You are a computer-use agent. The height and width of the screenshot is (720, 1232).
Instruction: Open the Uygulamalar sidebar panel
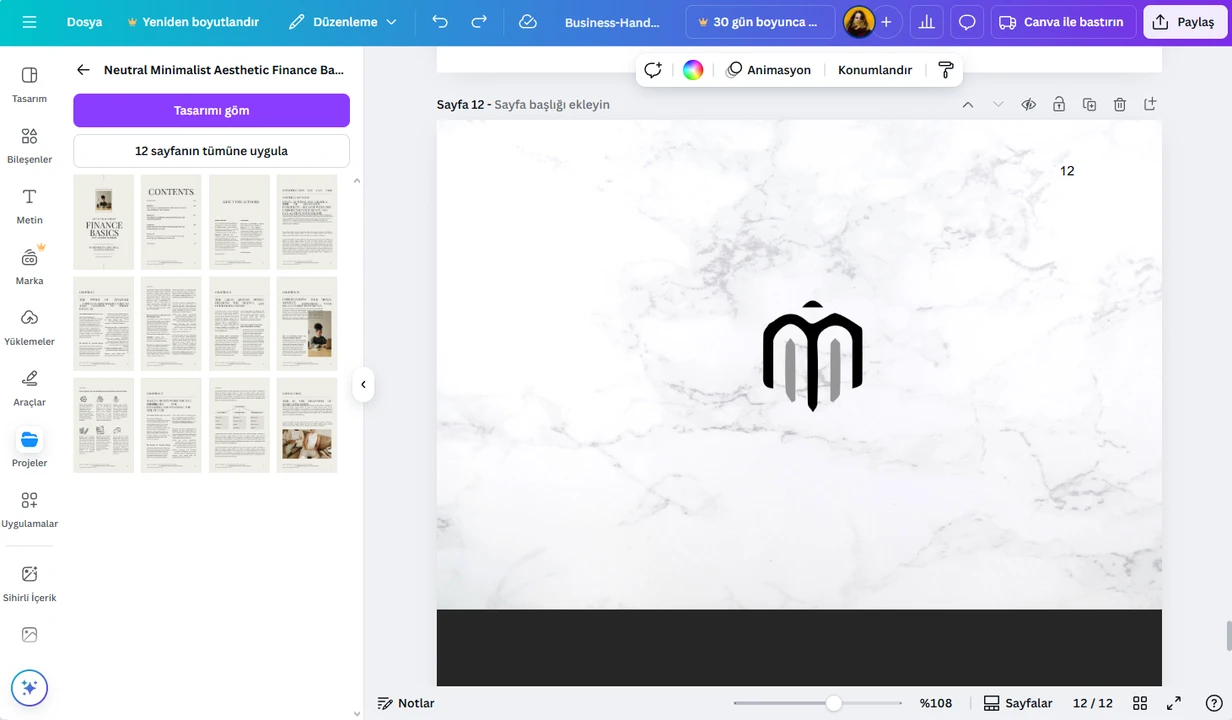click(29, 509)
